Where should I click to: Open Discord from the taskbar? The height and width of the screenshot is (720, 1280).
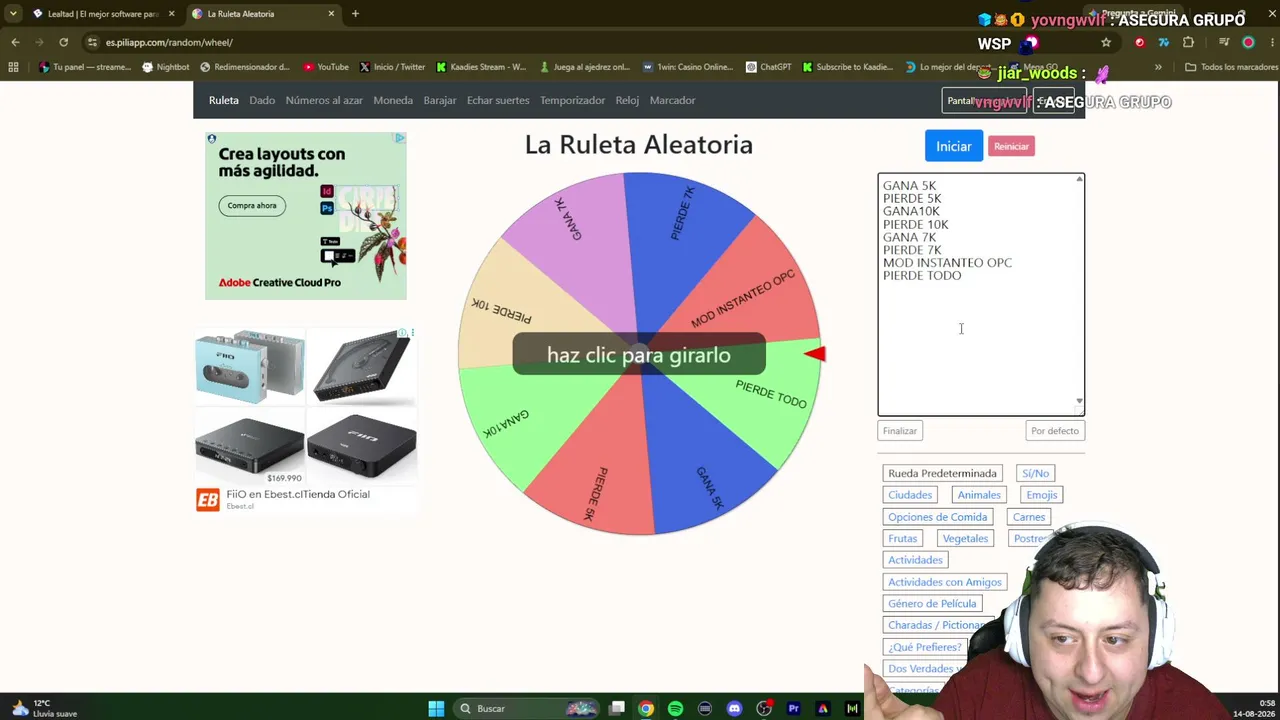pos(734,708)
